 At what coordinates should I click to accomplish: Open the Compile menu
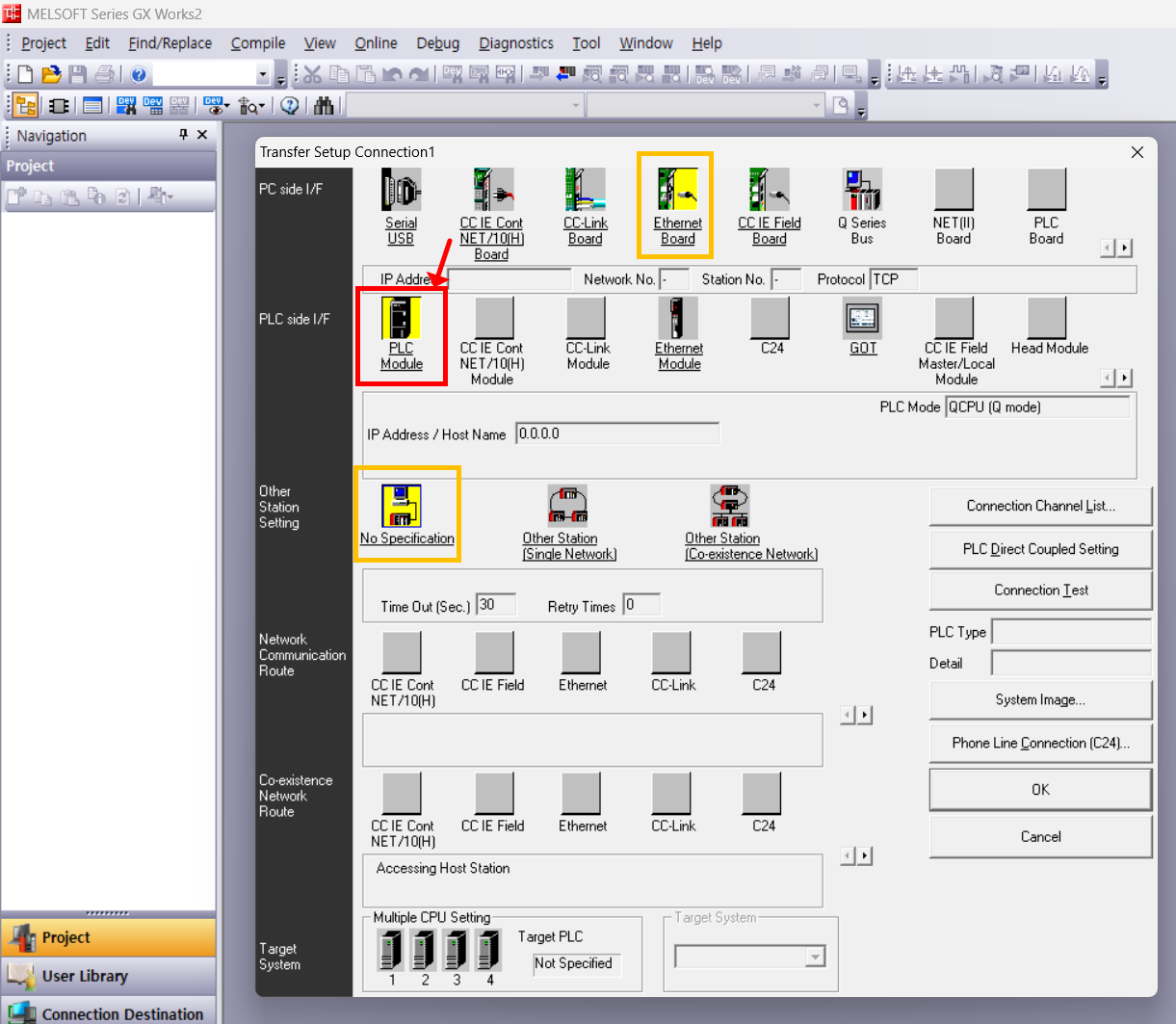pos(258,43)
